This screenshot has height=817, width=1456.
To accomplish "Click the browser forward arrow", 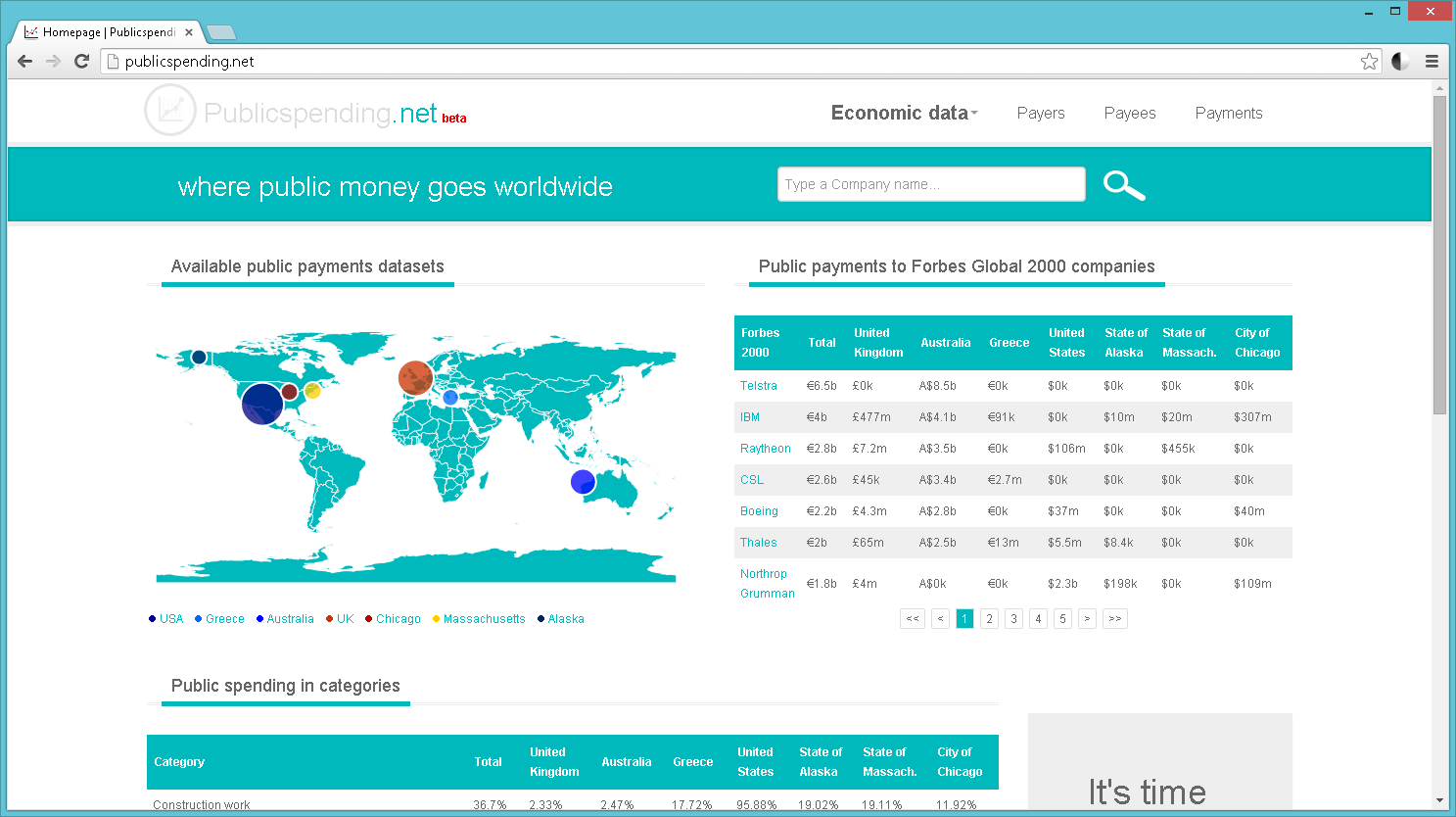I will [53, 61].
